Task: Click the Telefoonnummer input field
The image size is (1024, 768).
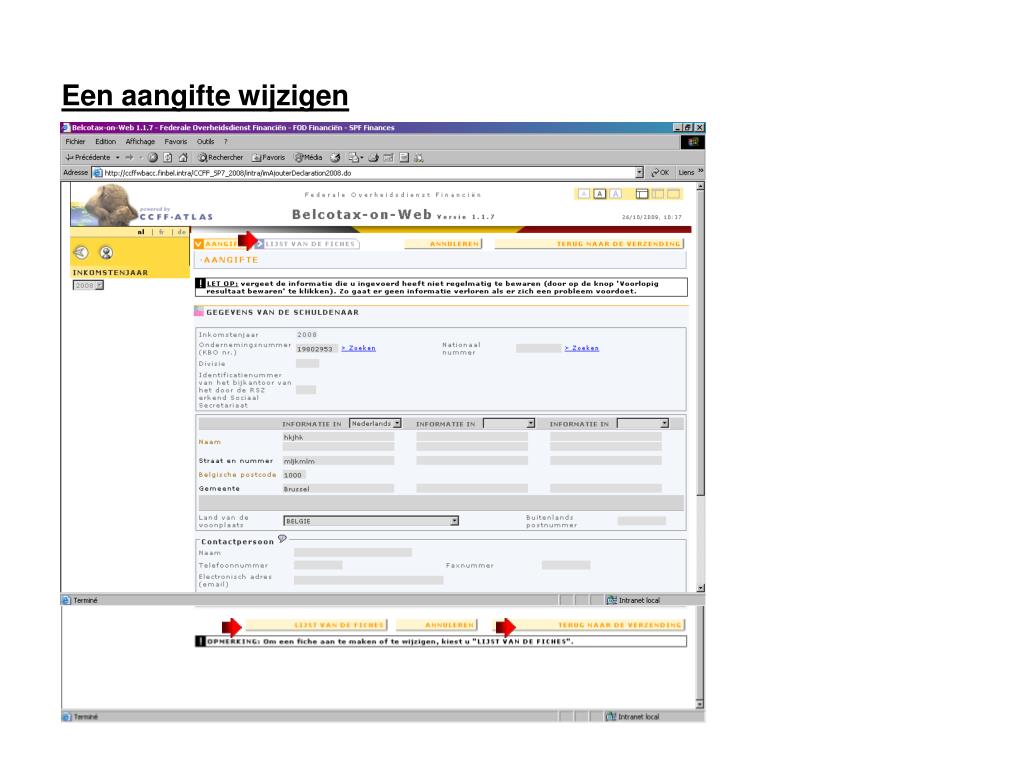Action: pyautogui.click(x=318, y=565)
